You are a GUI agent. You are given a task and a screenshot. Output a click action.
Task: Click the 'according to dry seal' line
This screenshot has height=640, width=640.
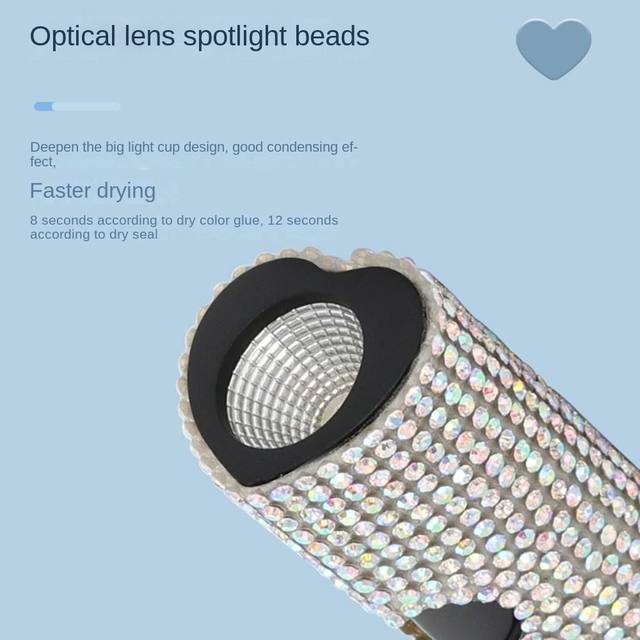pos(94,235)
